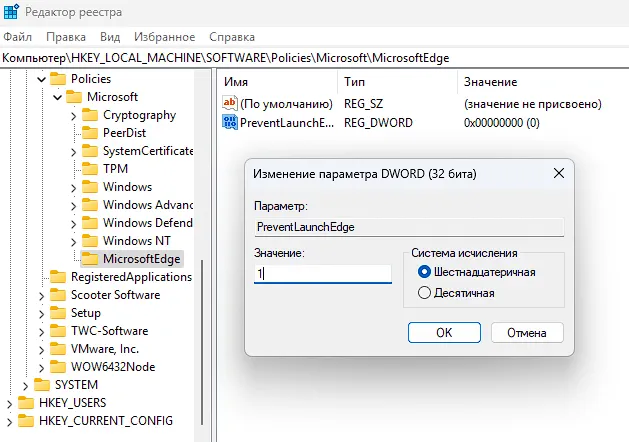The image size is (629, 442).
Task: Expand the SYSTEM node chevron
Action: pyautogui.click(x=25, y=386)
